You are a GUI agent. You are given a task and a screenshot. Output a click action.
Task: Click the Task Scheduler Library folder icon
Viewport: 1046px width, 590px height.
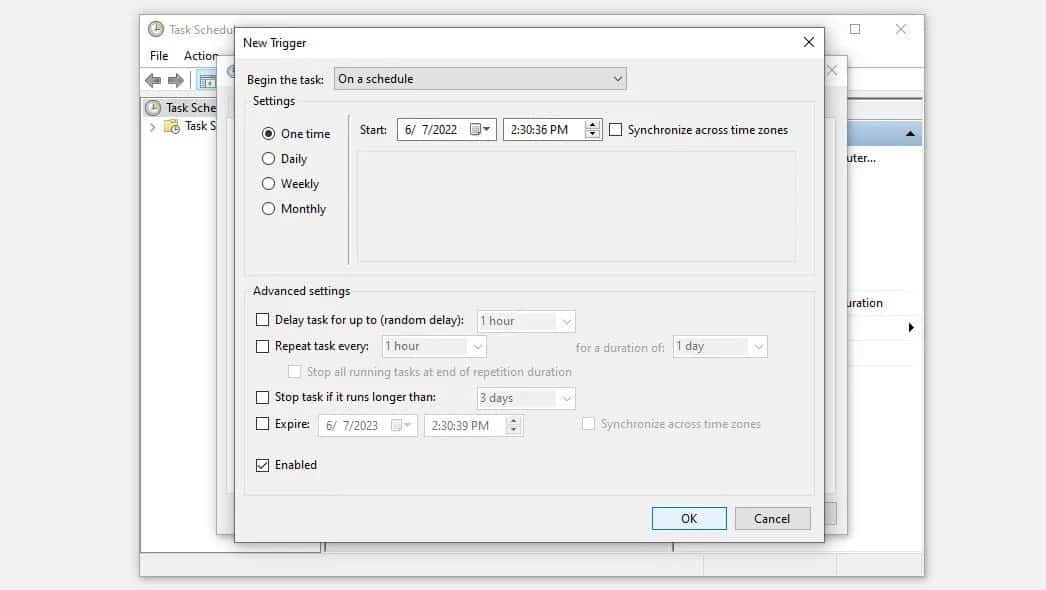(x=172, y=126)
